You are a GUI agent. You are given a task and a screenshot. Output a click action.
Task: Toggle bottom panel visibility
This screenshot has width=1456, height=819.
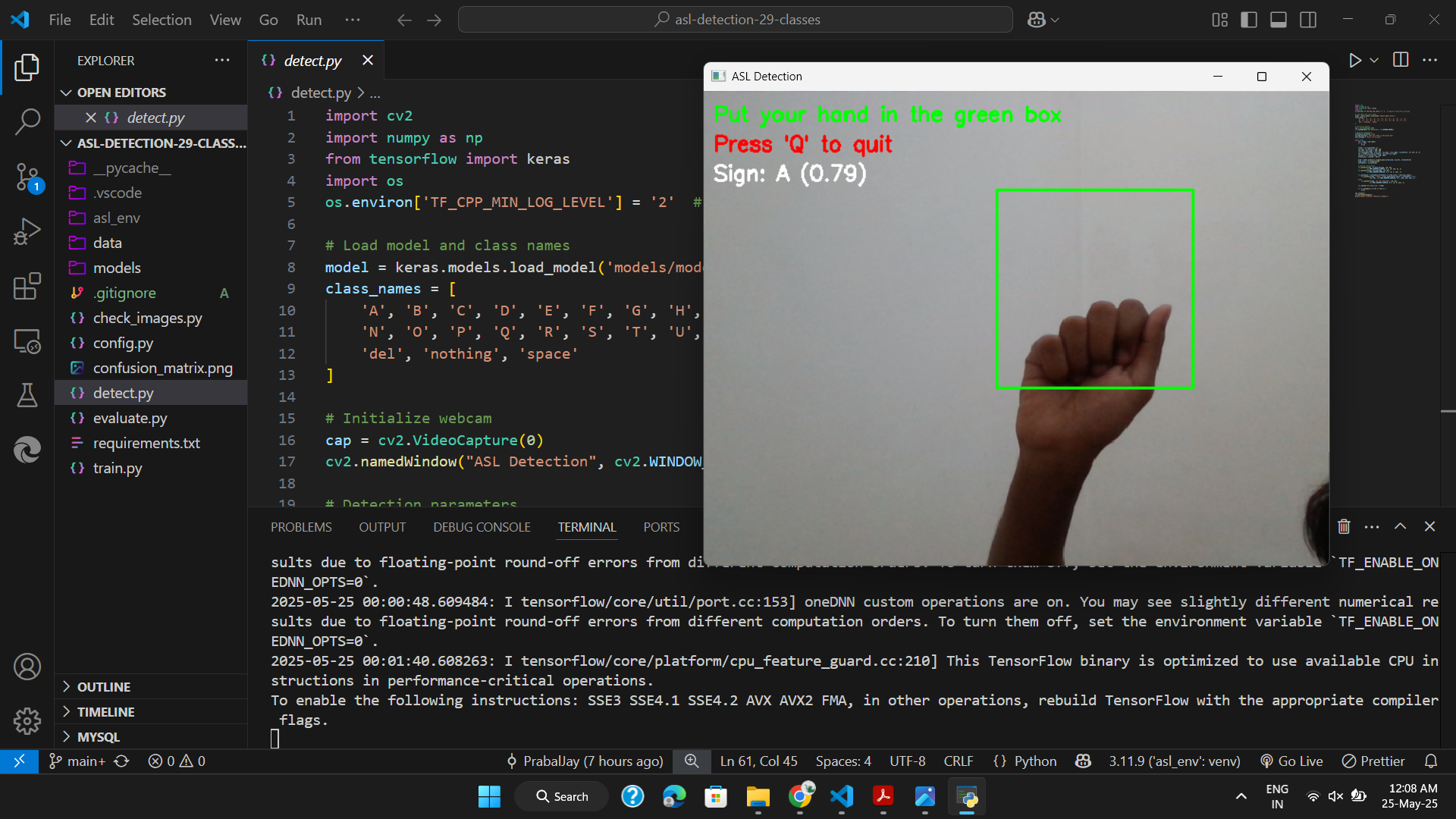[1279, 20]
